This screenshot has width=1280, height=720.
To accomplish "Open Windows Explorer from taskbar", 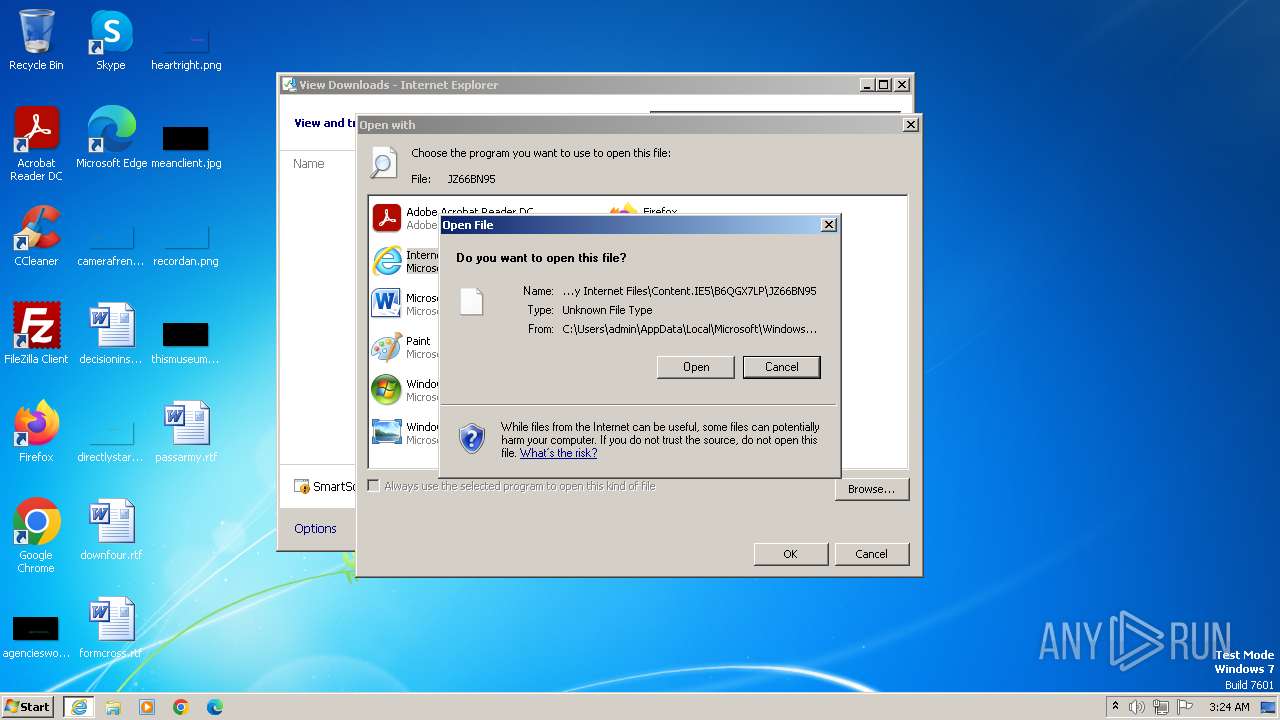I will click(x=113, y=707).
